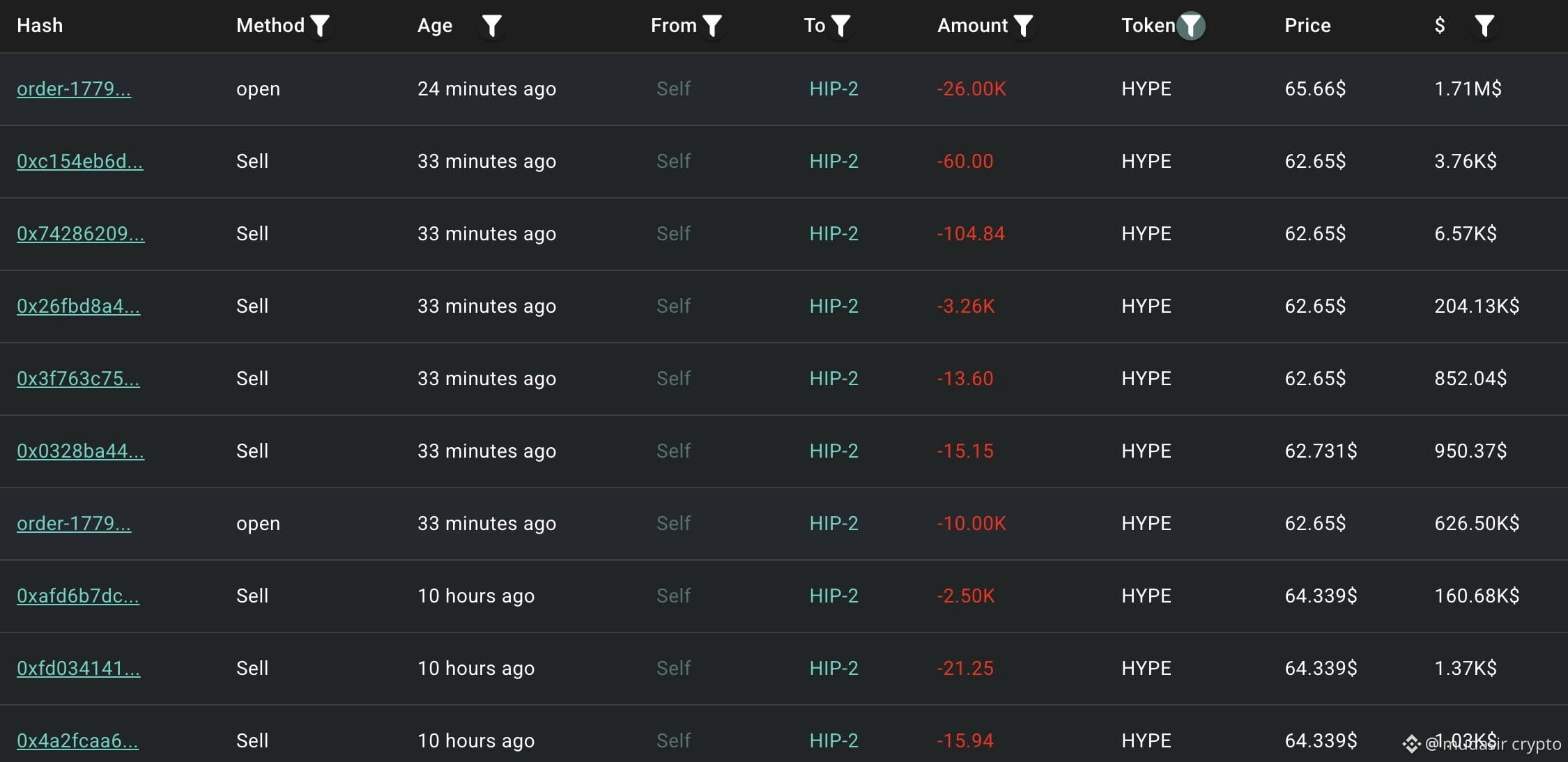This screenshot has height=762, width=1568.
Task: Open transaction hash 0xfd034141...
Action: [x=78, y=669]
